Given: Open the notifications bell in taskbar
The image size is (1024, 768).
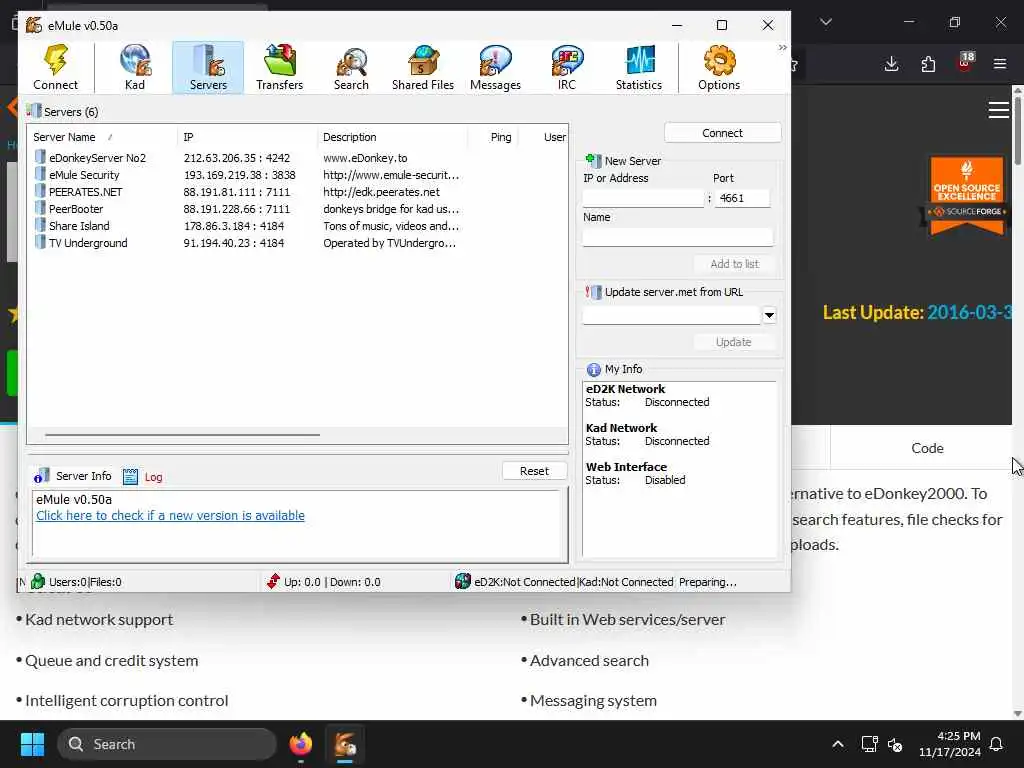Looking at the screenshot, I should (x=997, y=744).
